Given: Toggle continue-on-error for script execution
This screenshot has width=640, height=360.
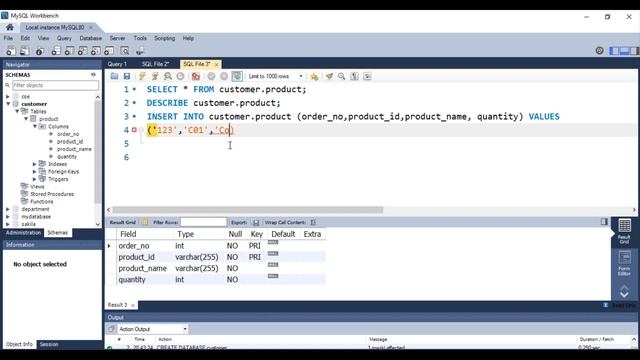Looking at the screenshot, I should click(196, 76).
